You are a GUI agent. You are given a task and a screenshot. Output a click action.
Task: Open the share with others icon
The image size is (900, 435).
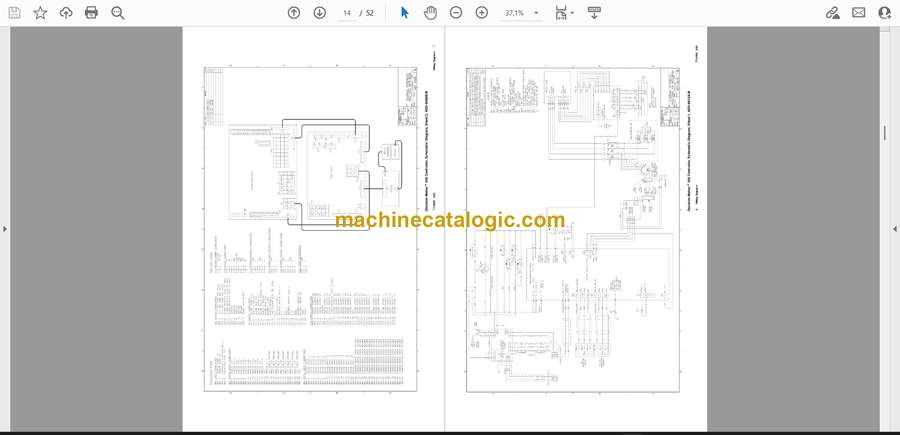pyautogui.click(x=885, y=13)
